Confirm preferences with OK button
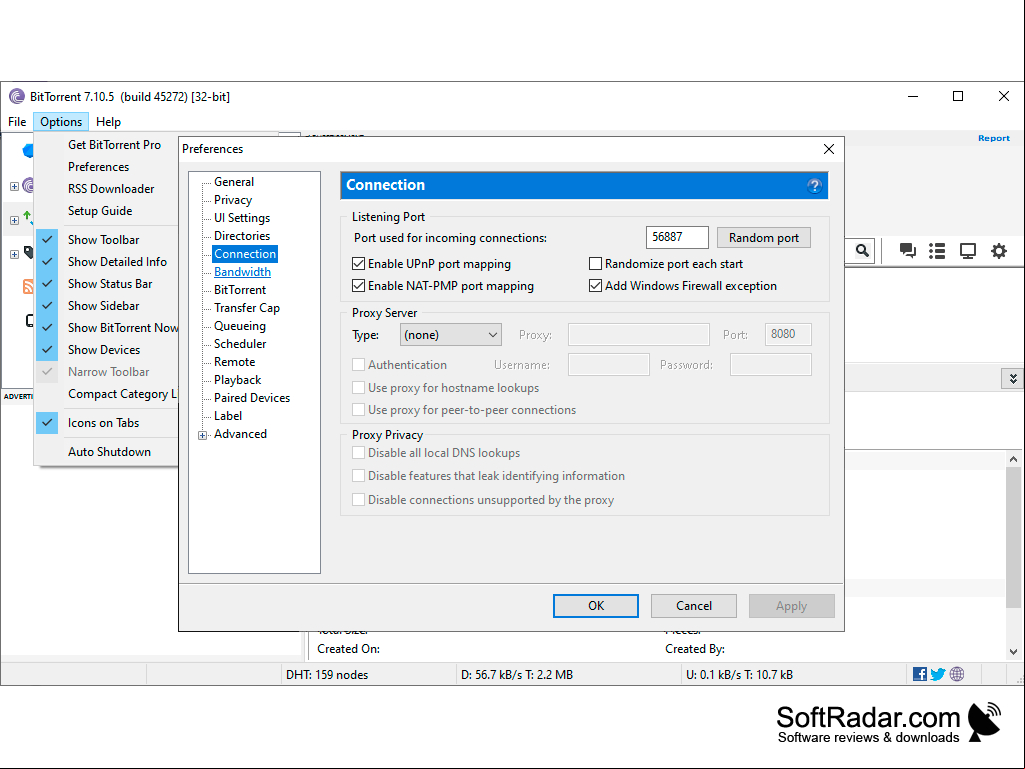1025x769 pixels. click(596, 606)
